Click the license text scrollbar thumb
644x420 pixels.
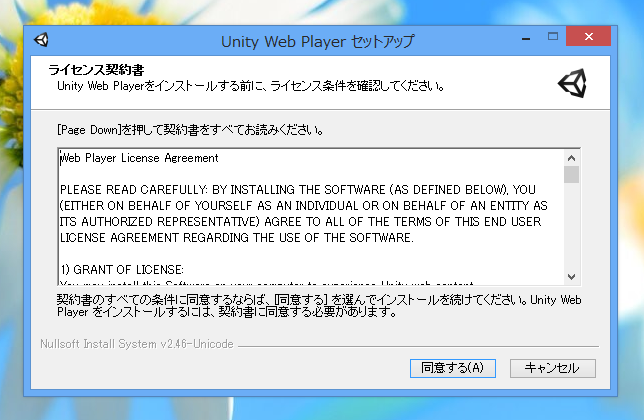(571, 174)
